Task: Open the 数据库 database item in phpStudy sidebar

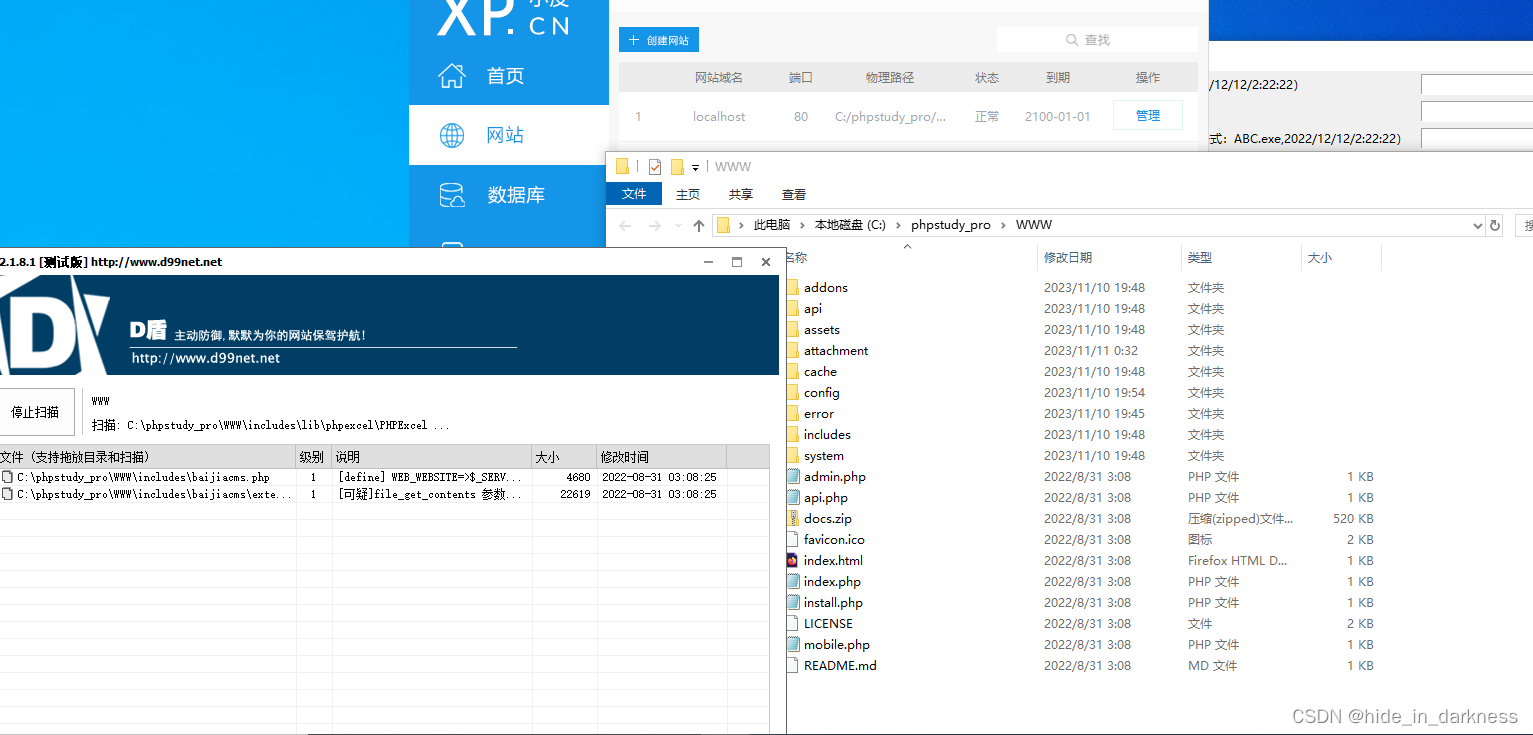Action: click(508, 195)
